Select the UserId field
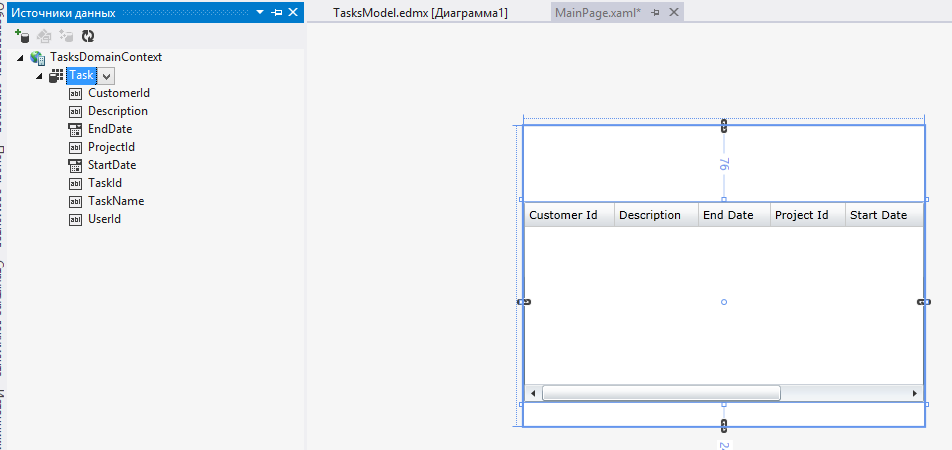The height and width of the screenshot is (450, 952). click(104, 219)
